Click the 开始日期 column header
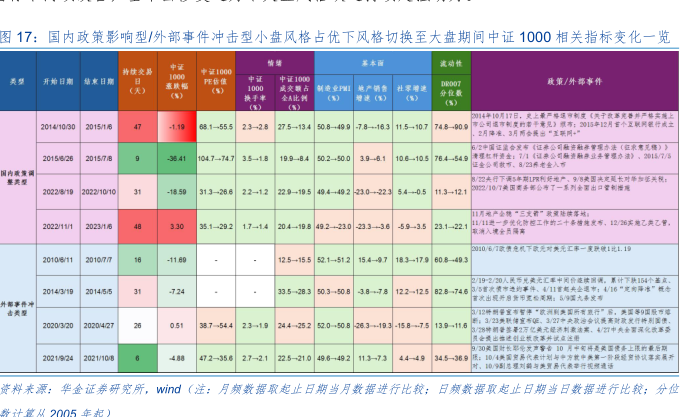 tap(58, 79)
